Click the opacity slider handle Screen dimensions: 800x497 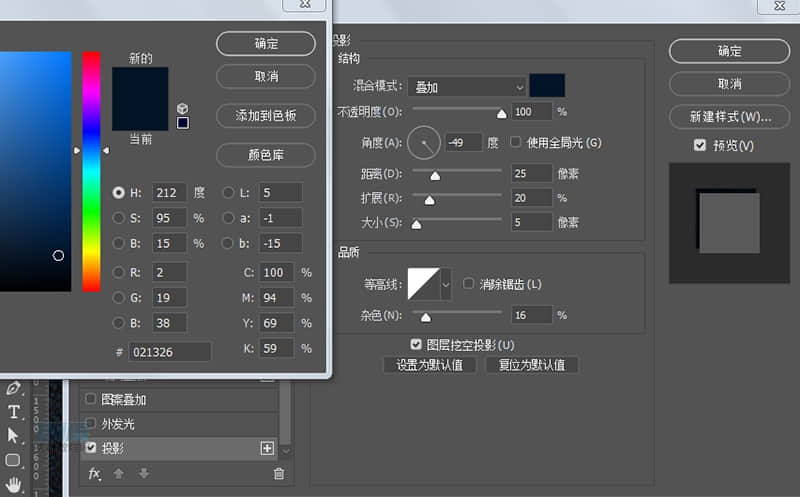[502, 114]
